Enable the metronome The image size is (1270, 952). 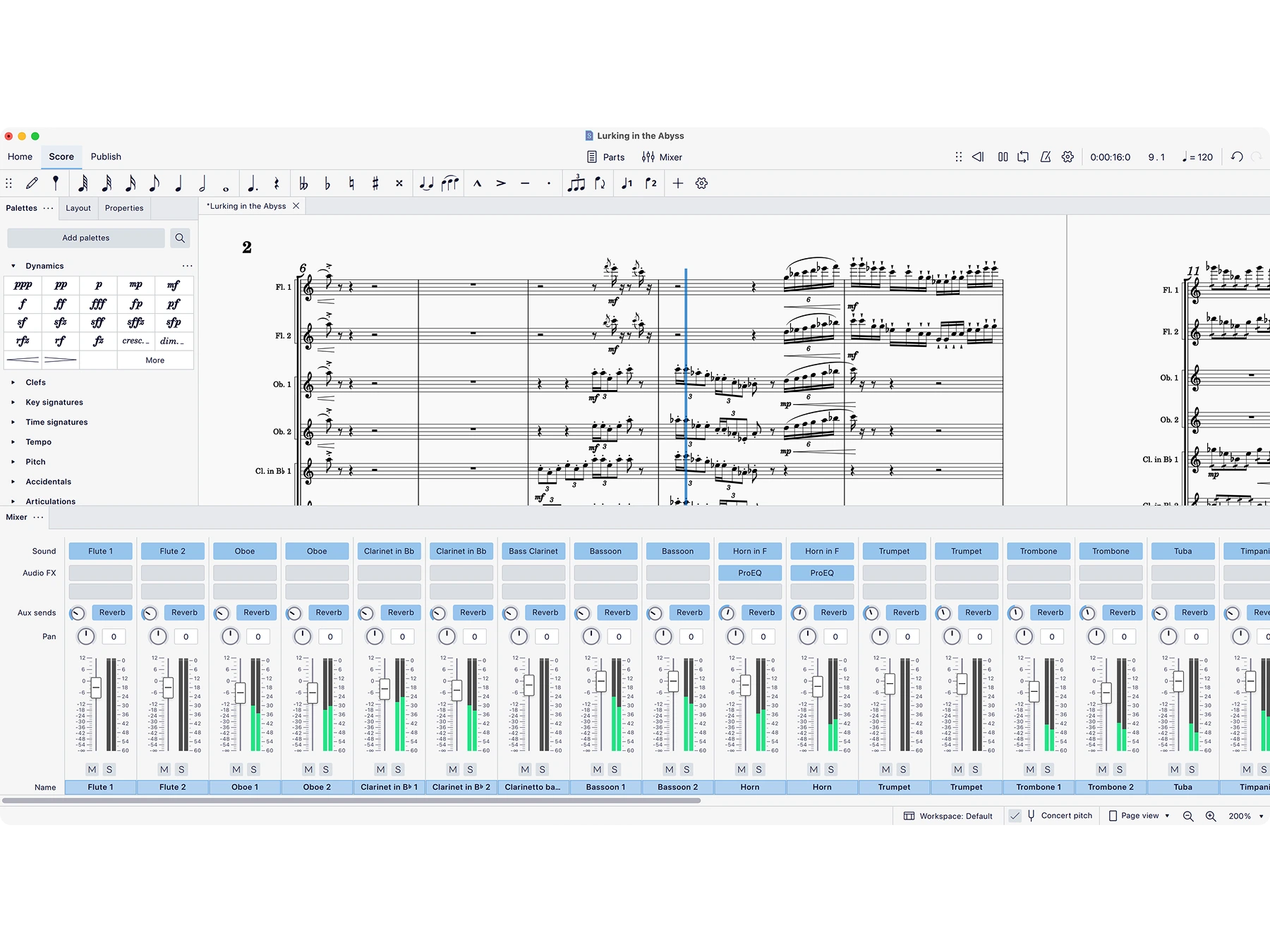coord(1046,157)
